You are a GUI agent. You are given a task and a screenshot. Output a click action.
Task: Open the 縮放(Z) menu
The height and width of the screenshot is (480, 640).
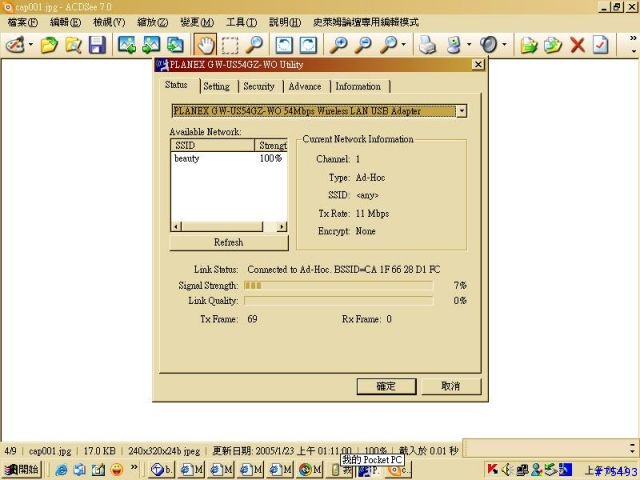152,22
